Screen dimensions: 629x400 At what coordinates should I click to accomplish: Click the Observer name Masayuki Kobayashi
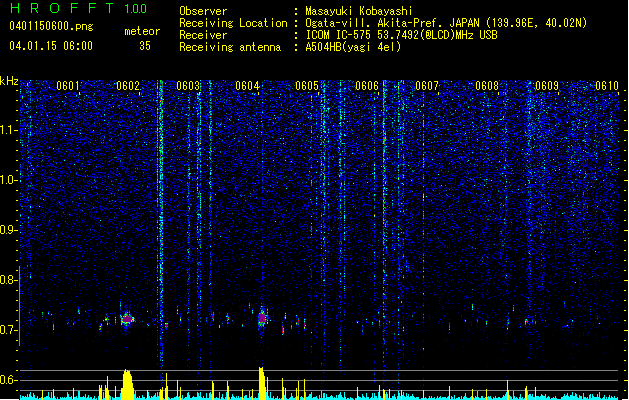click(x=359, y=11)
